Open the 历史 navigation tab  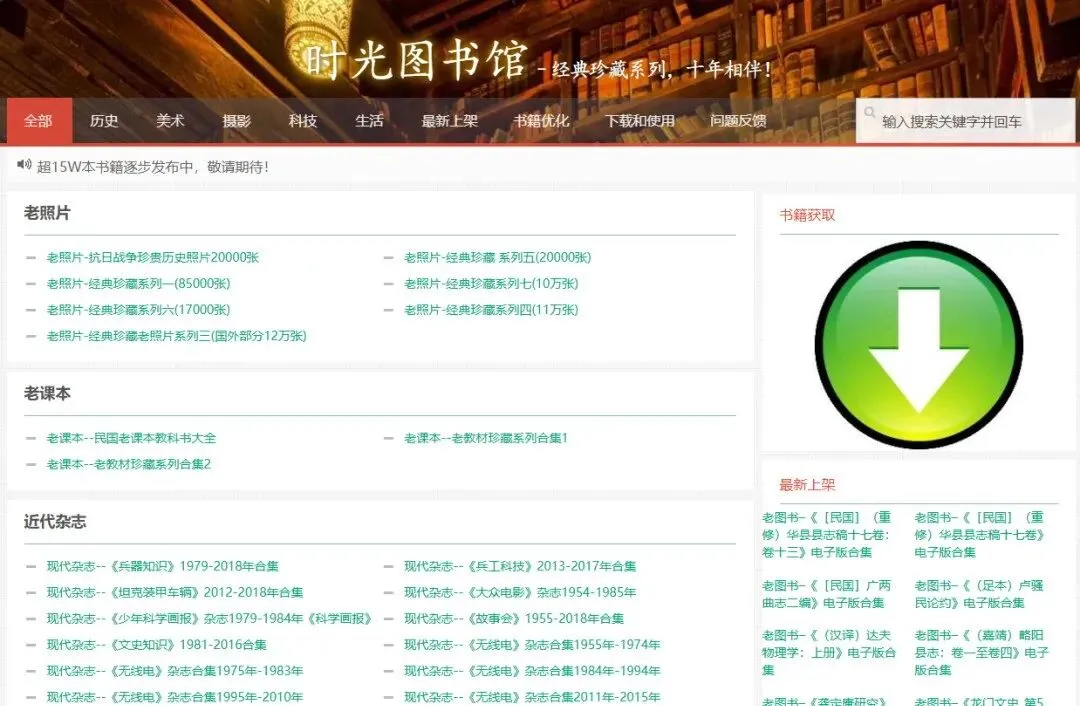coord(104,121)
